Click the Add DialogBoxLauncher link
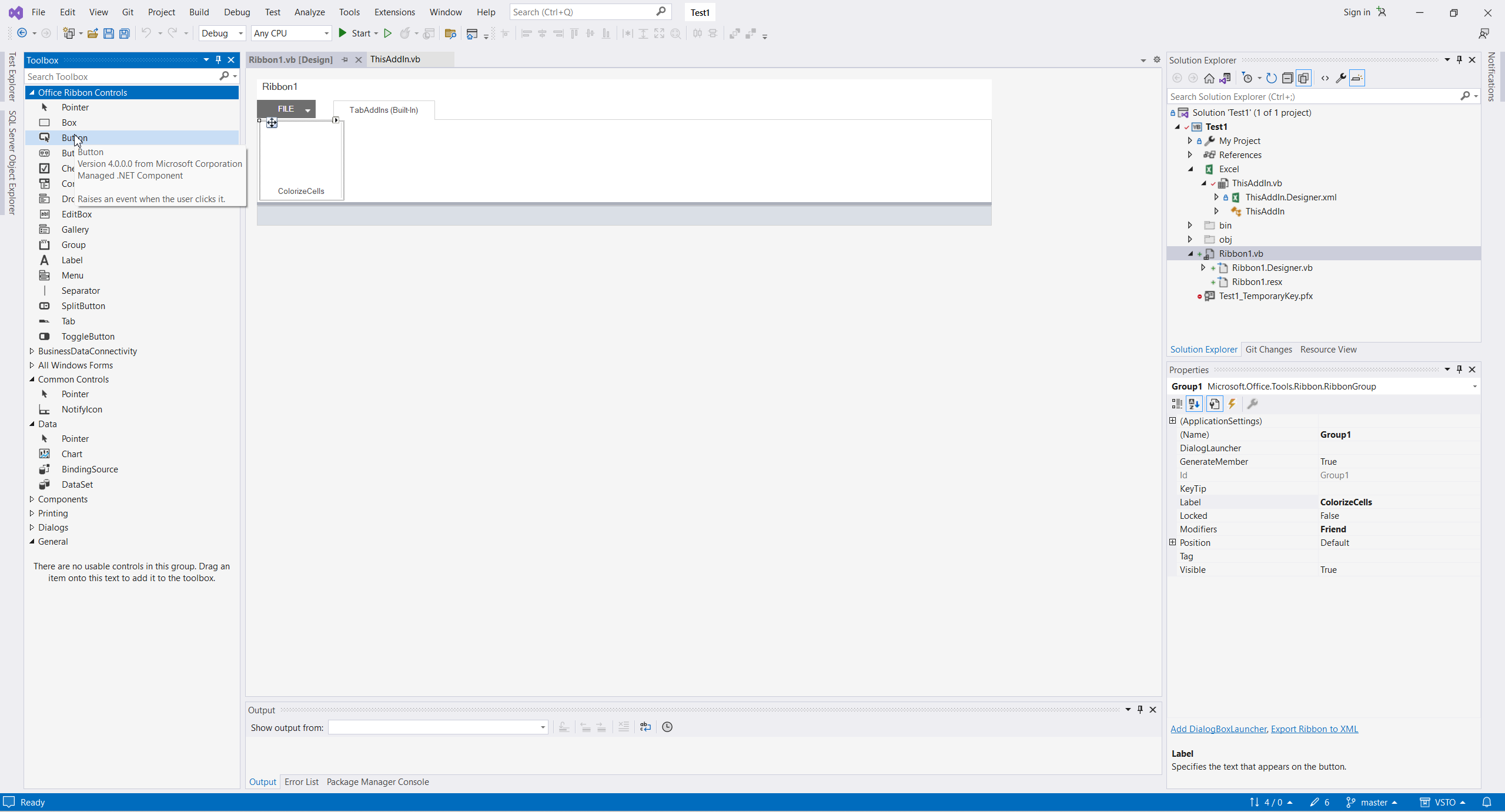This screenshot has height=812, width=1505. 1218,729
